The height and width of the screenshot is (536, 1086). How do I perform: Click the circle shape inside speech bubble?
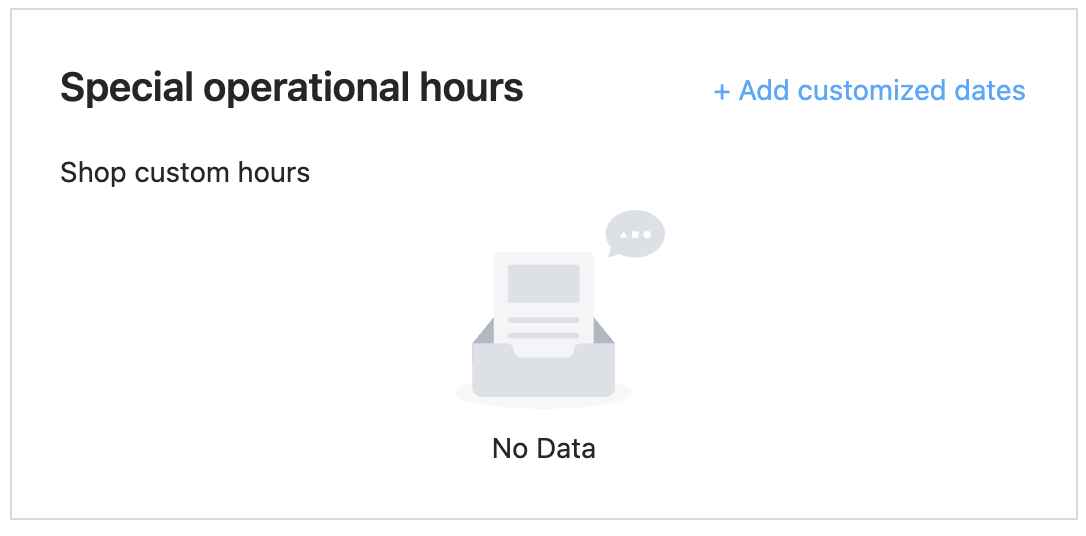[x=647, y=235]
